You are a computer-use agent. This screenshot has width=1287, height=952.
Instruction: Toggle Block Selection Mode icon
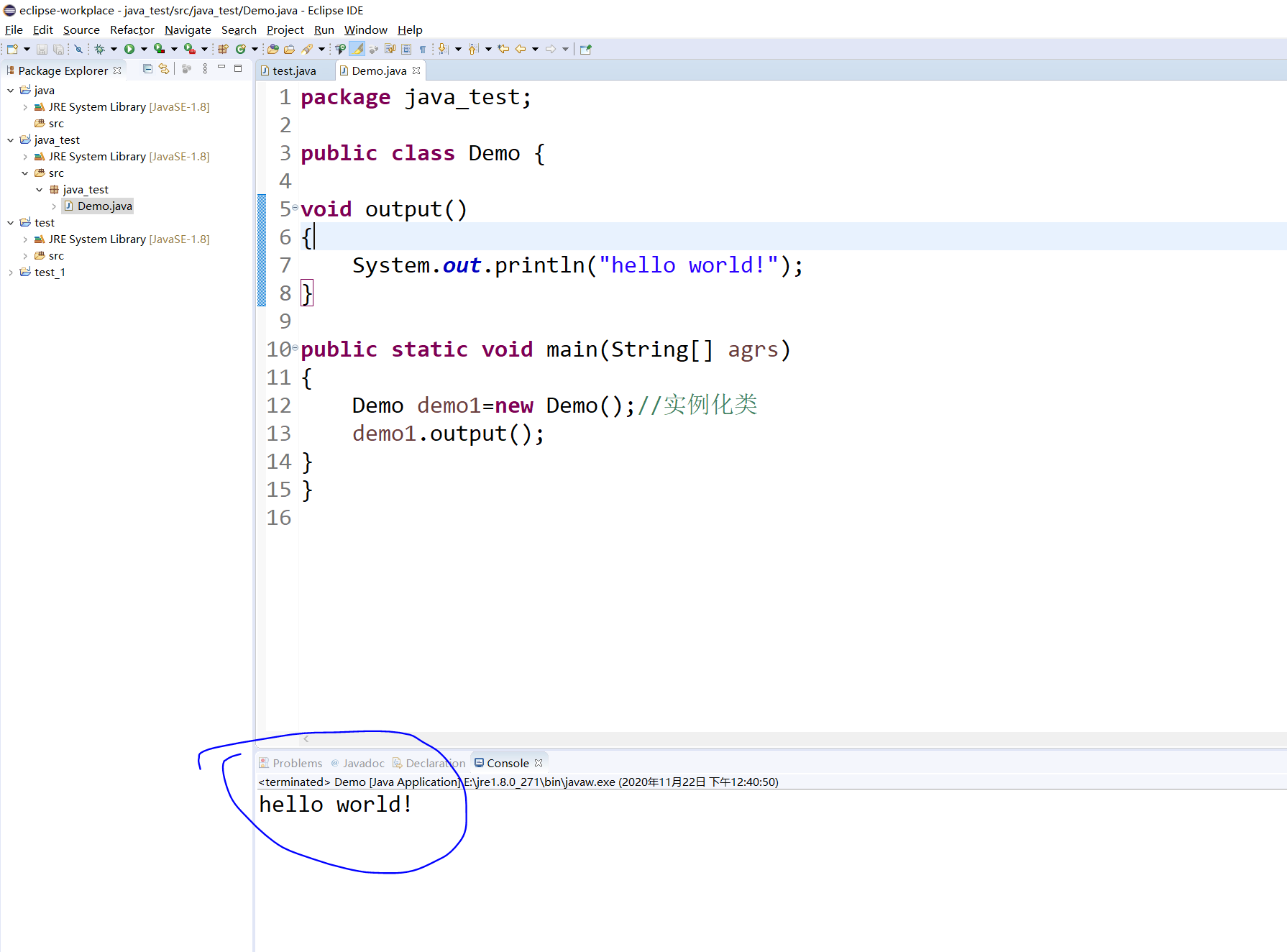(406, 49)
